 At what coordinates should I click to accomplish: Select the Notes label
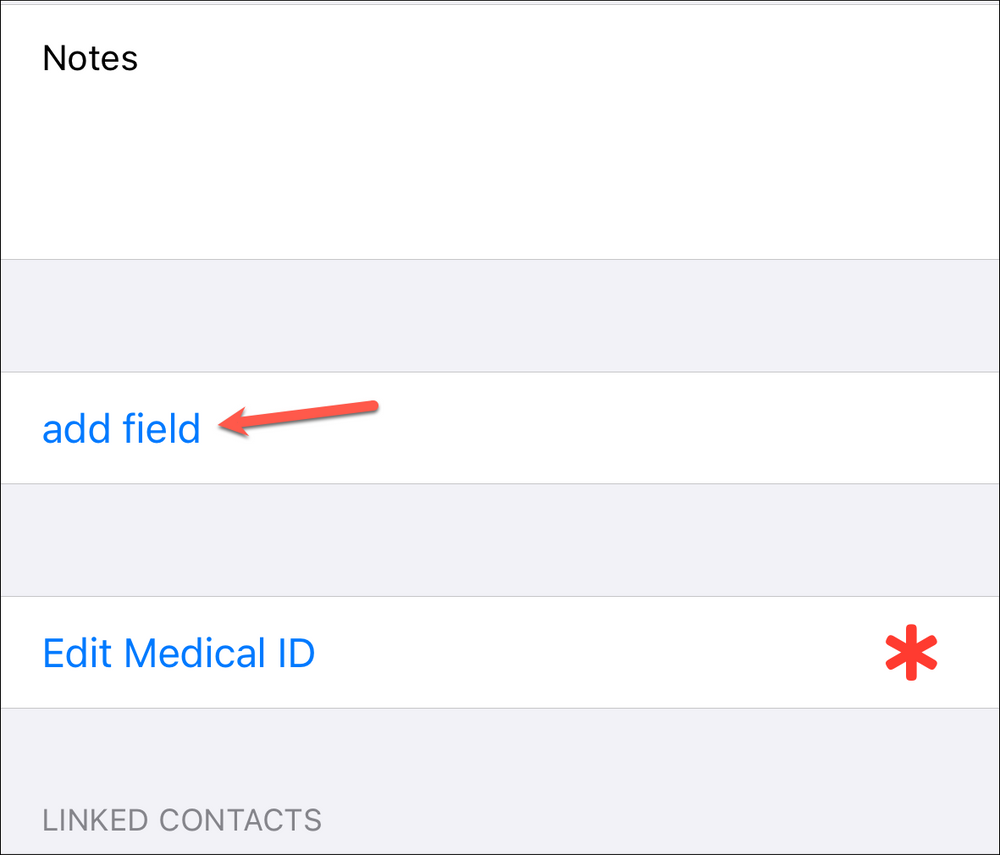click(x=89, y=58)
